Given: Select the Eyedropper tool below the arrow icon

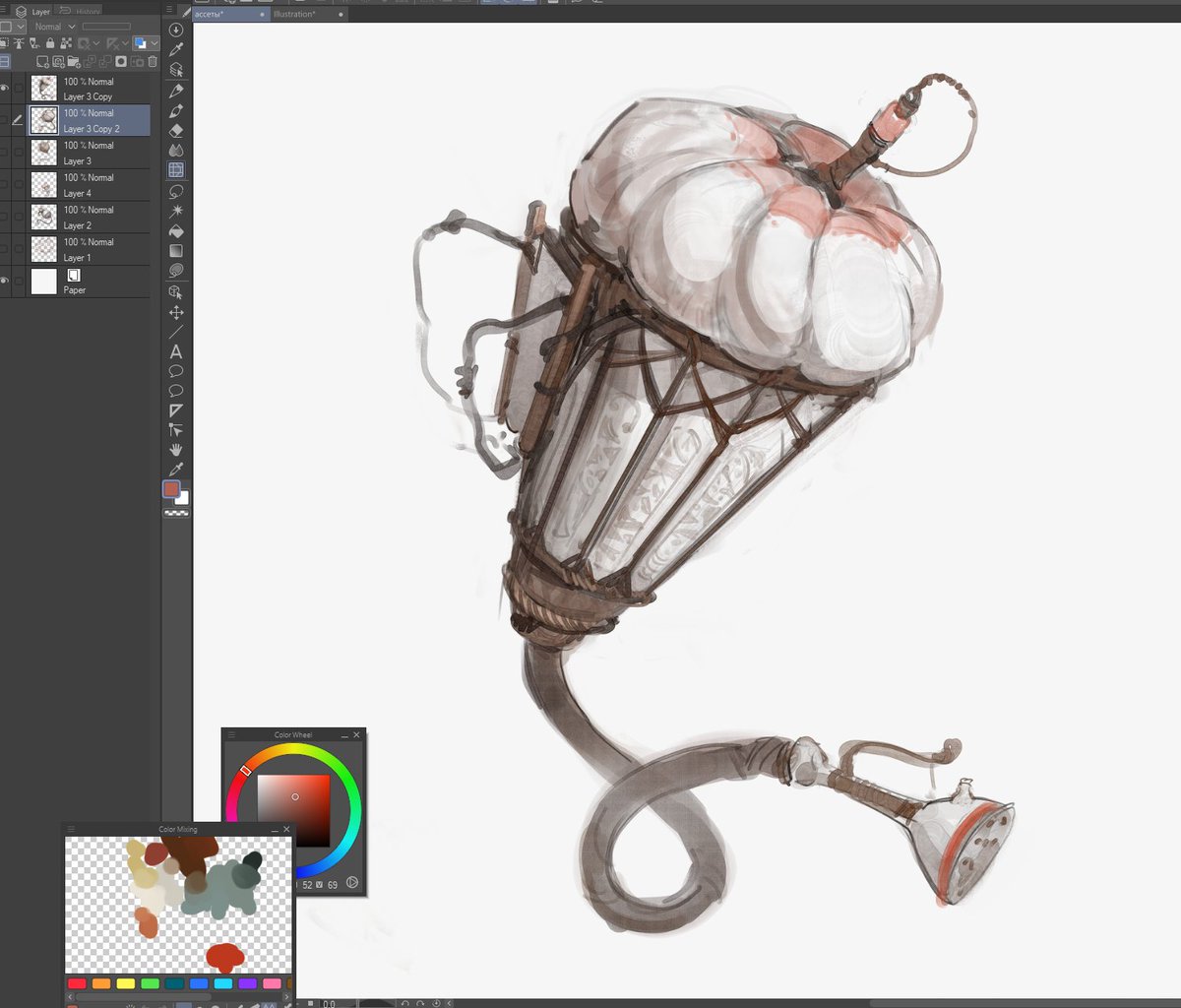Looking at the screenshot, I should 176,49.
